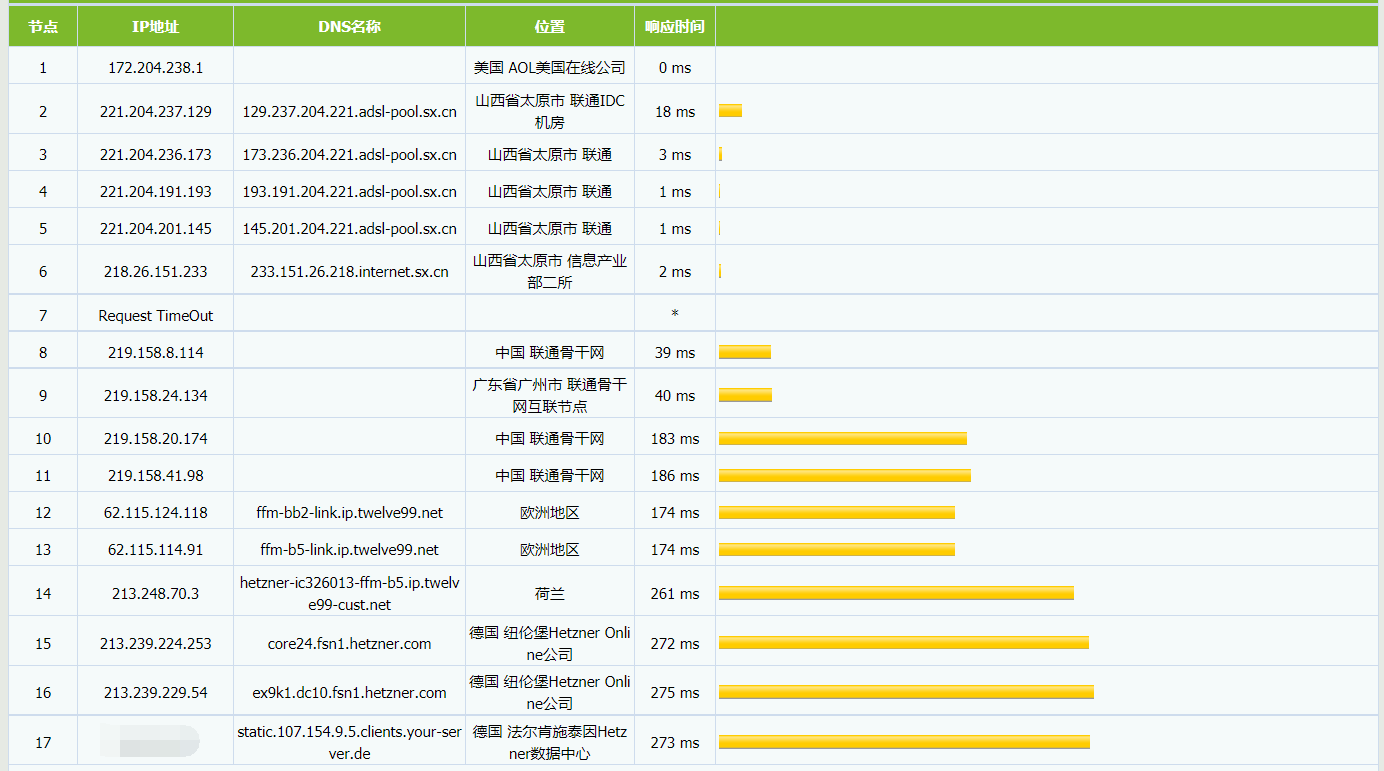Click the location 荷兰
This screenshot has height=771, width=1384.
tap(550, 594)
